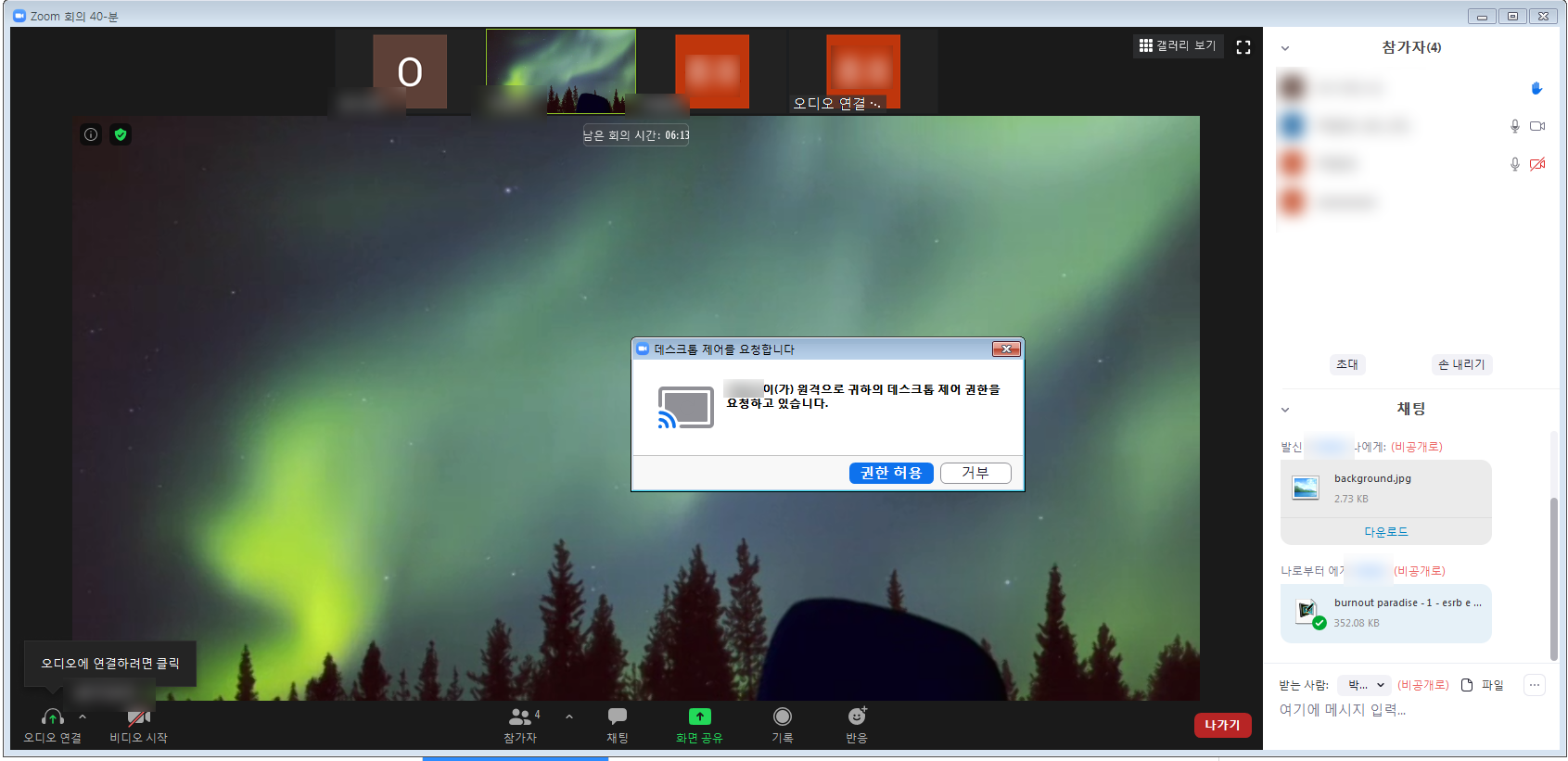This screenshot has width=1568, height=761.
Task: Collapse the participants (참가자) panel chevron
Action: (1285, 48)
